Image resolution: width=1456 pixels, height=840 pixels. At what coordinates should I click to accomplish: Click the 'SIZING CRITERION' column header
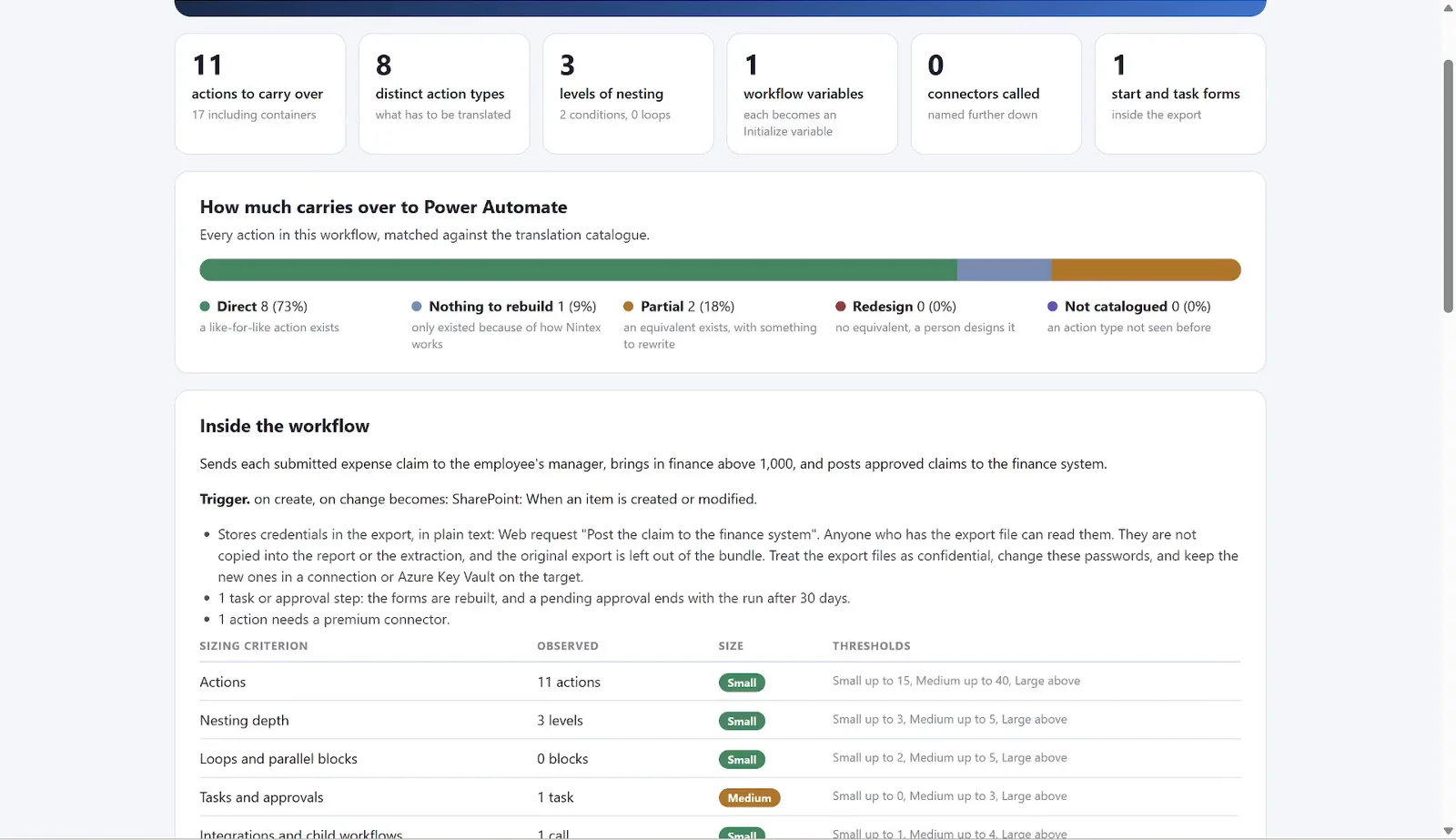tap(254, 646)
